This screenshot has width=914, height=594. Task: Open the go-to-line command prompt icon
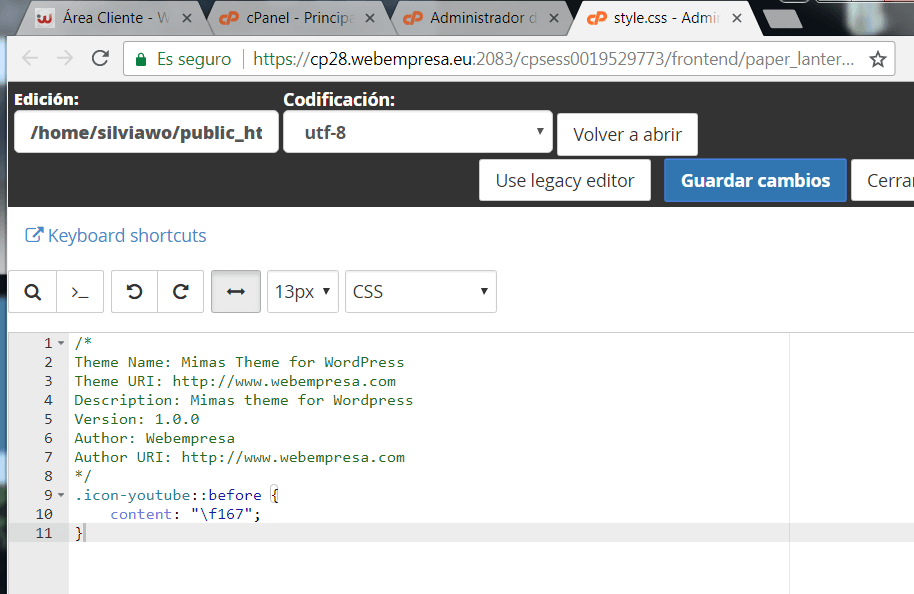coord(80,291)
